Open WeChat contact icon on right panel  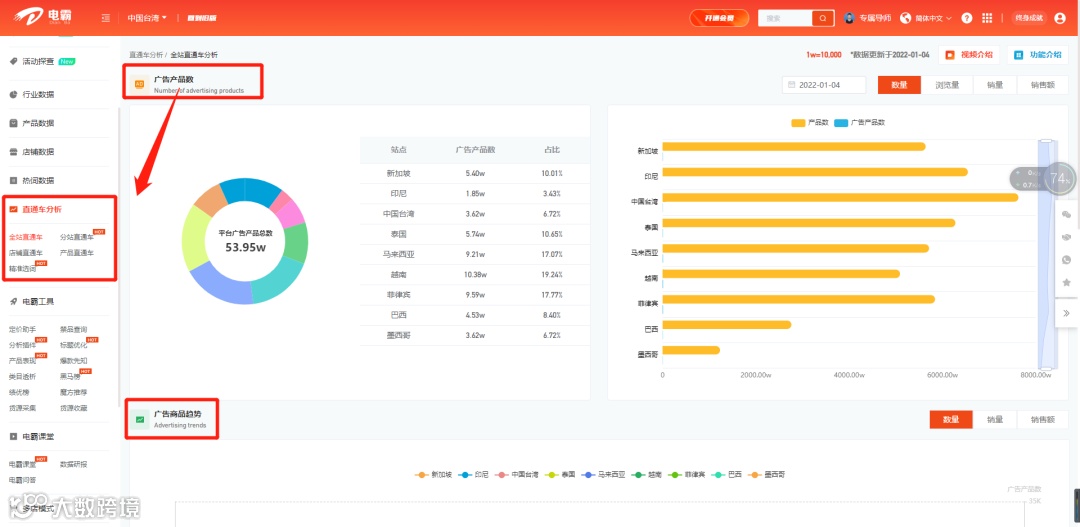click(x=1066, y=215)
